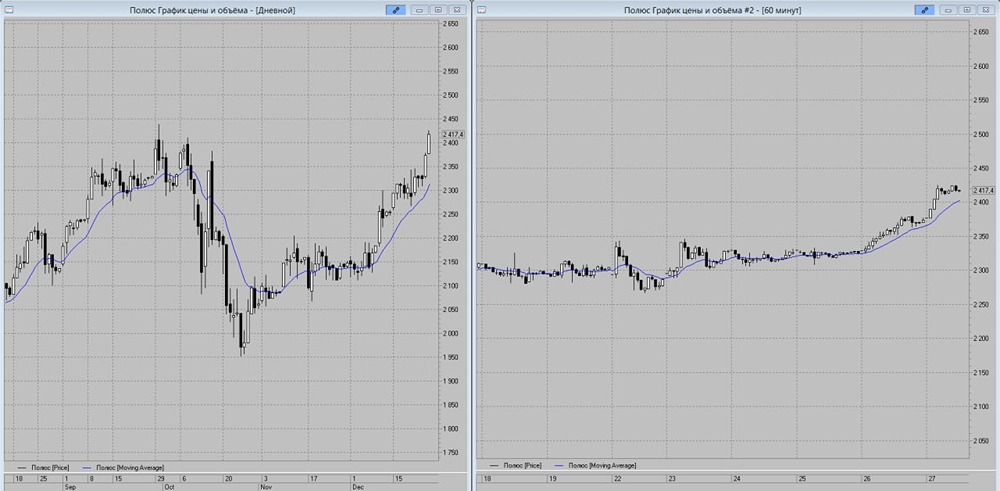Click the 'Sep' month label on the daily time axis
This screenshot has width=1000, height=491.
tap(70, 486)
